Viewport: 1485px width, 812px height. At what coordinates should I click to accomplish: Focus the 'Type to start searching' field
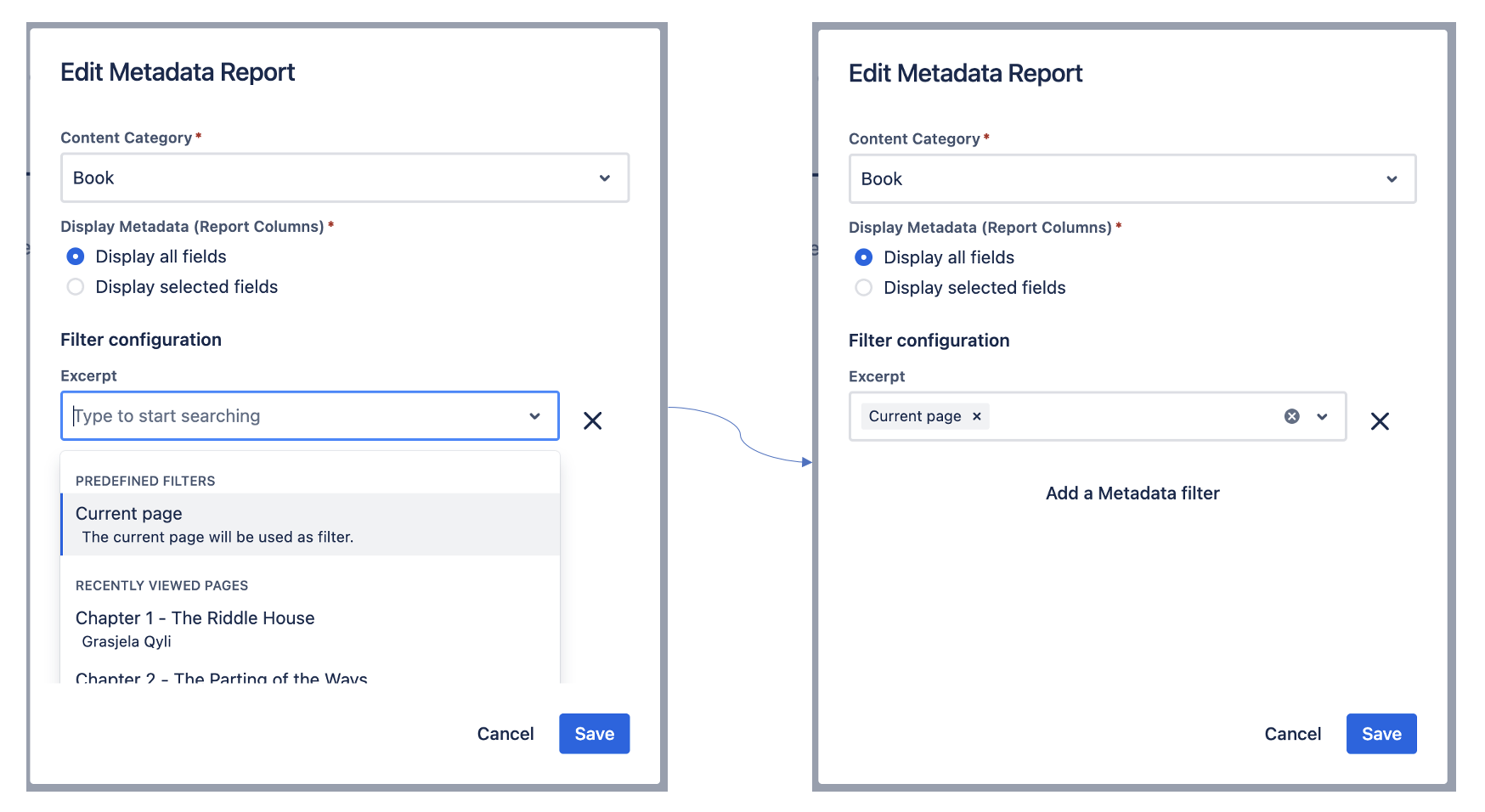coord(289,416)
